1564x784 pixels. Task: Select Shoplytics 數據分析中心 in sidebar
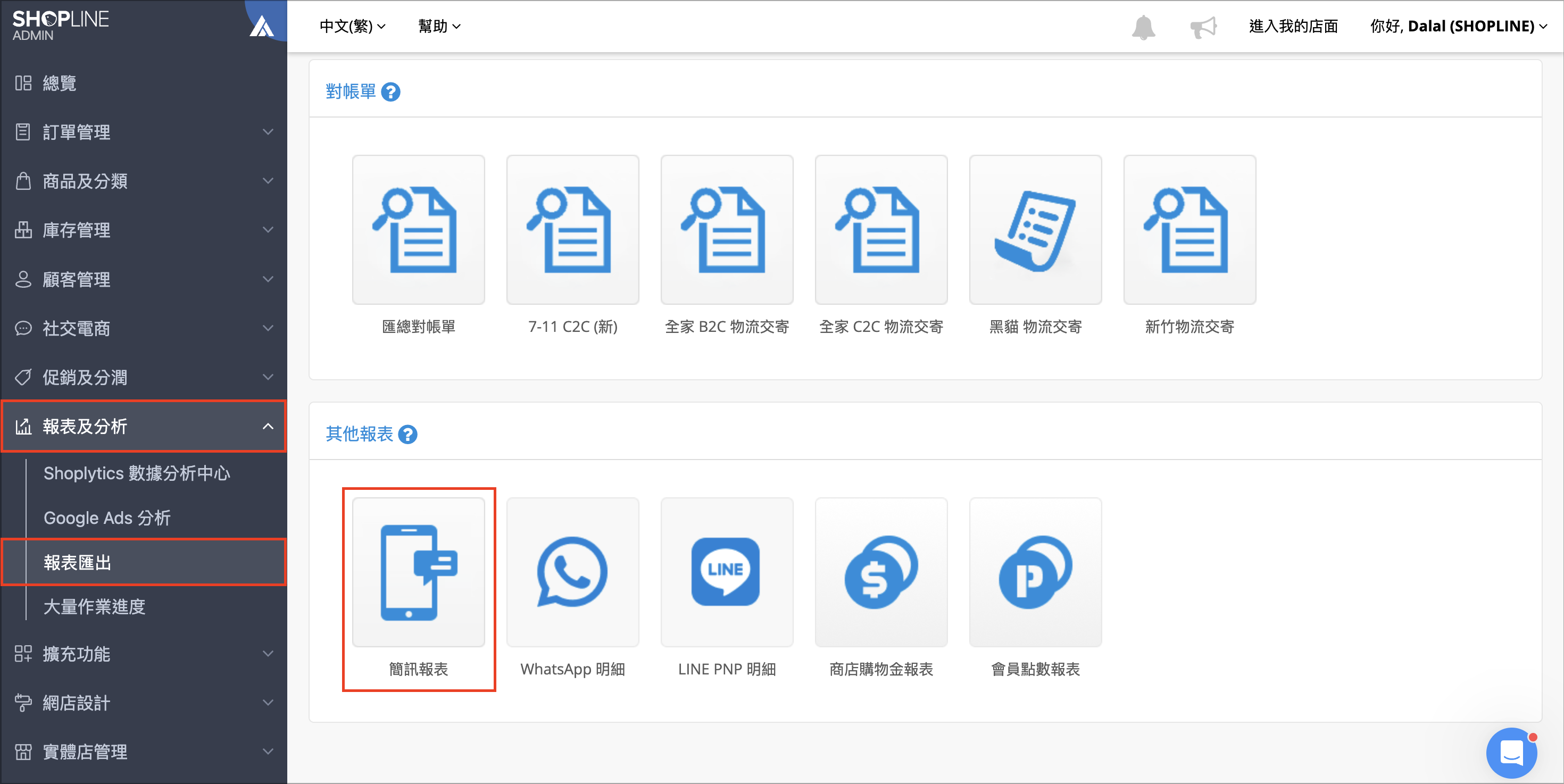click(x=137, y=473)
